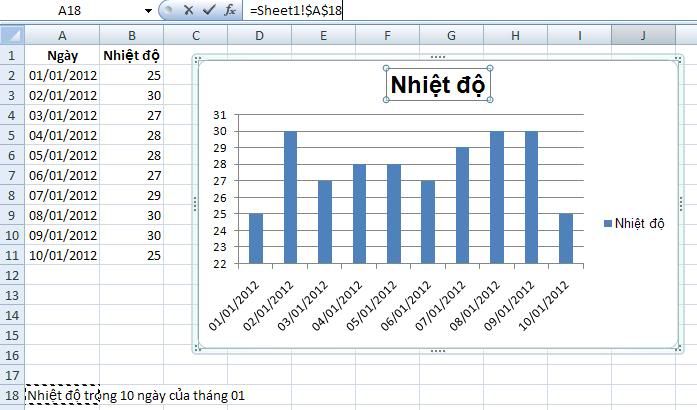Click the chart's right-middle resize handle

point(676,204)
